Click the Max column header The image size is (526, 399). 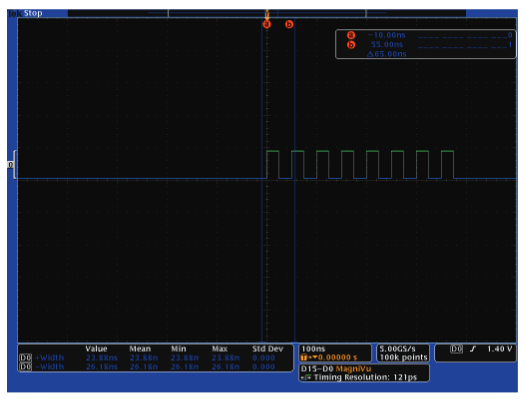[220, 349]
